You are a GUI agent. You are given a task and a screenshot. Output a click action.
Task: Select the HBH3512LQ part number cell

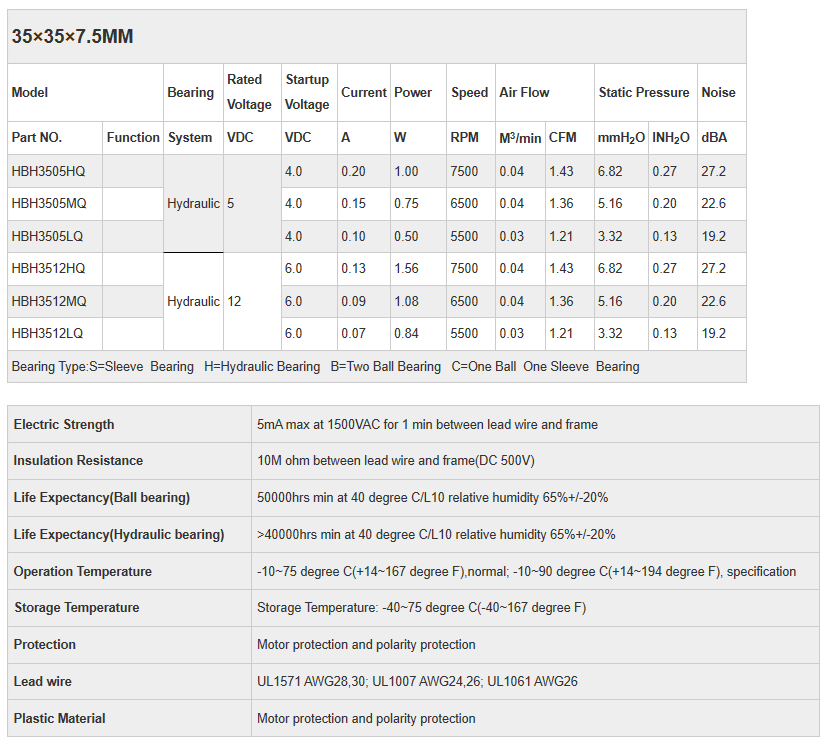tap(48, 333)
